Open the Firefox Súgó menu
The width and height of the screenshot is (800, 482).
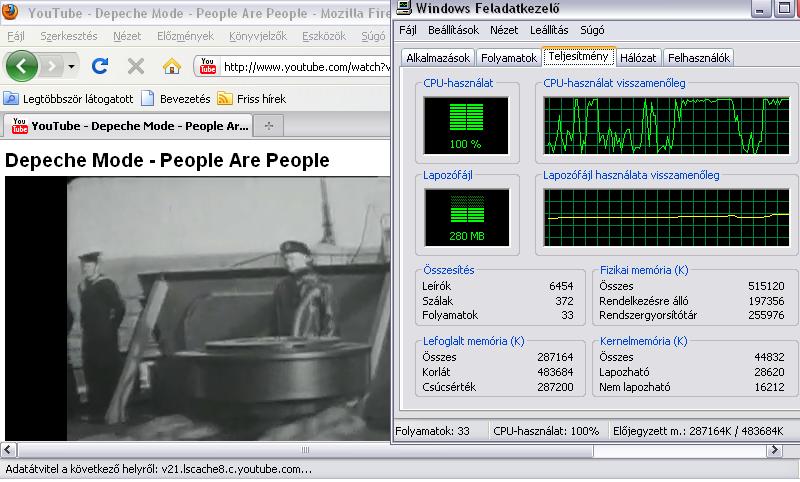373,36
